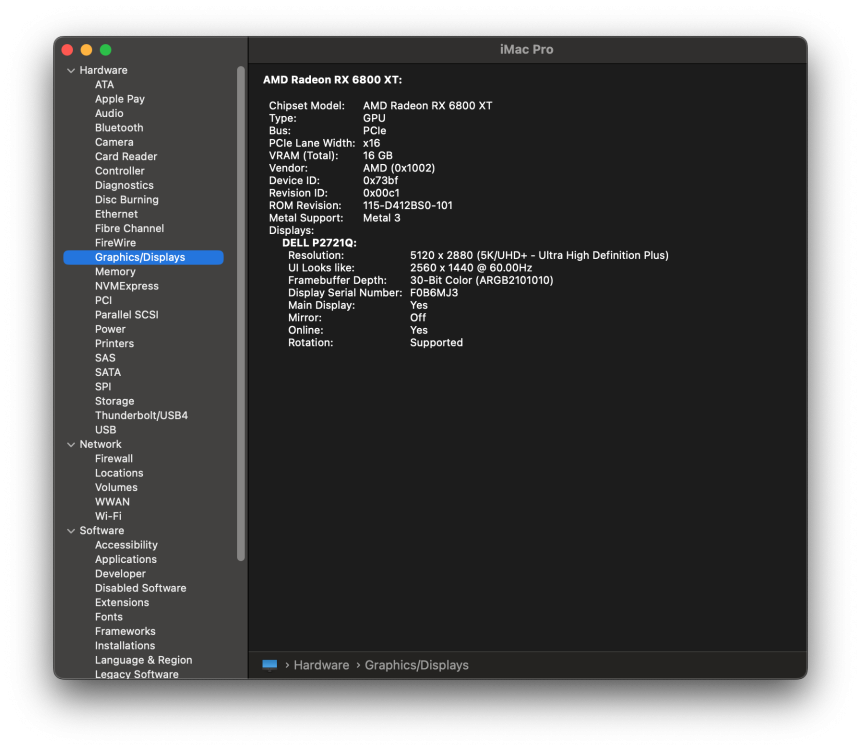
Task: Click the computer icon in path bar
Action: [270, 665]
